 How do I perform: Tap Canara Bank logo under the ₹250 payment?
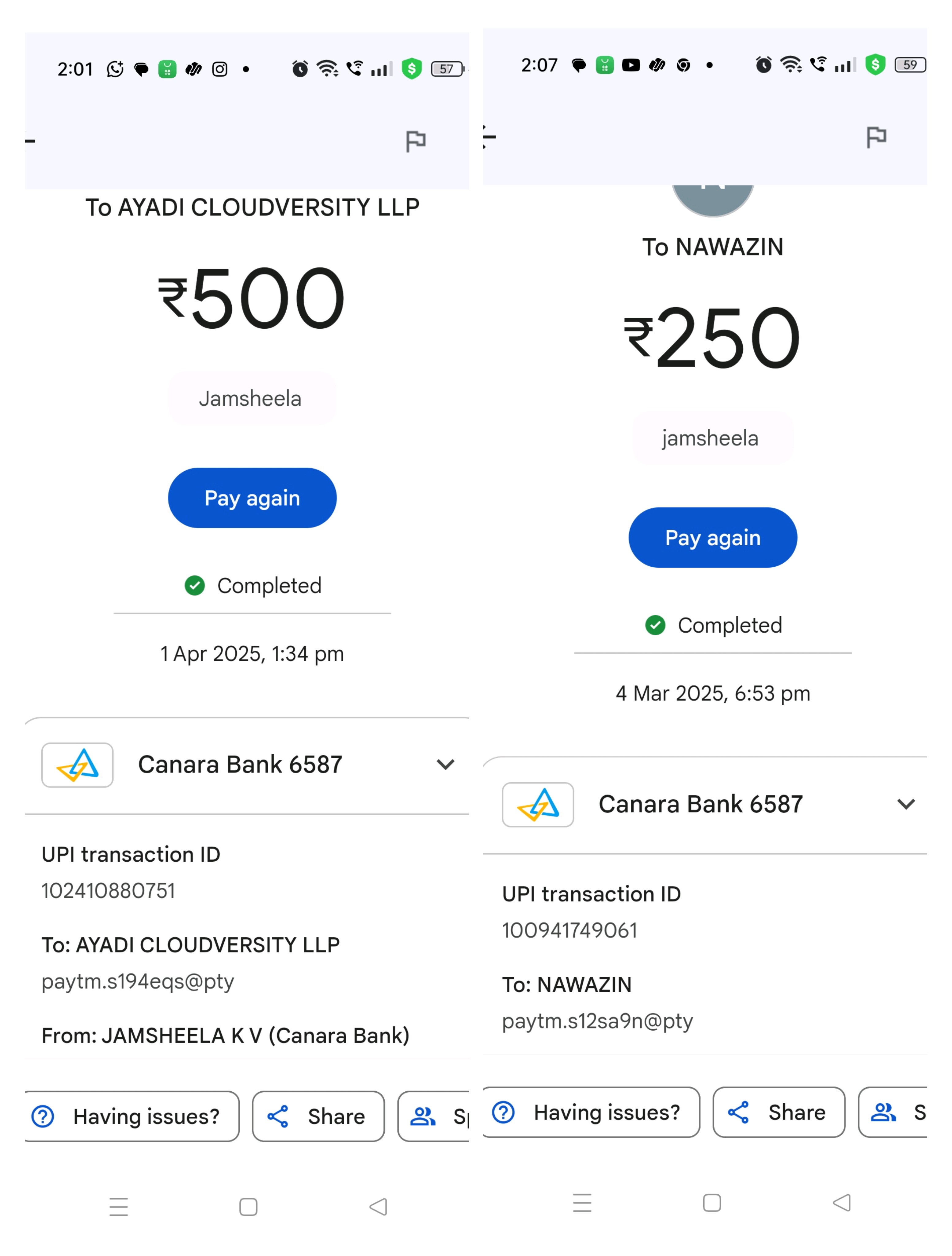tap(538, 804)
